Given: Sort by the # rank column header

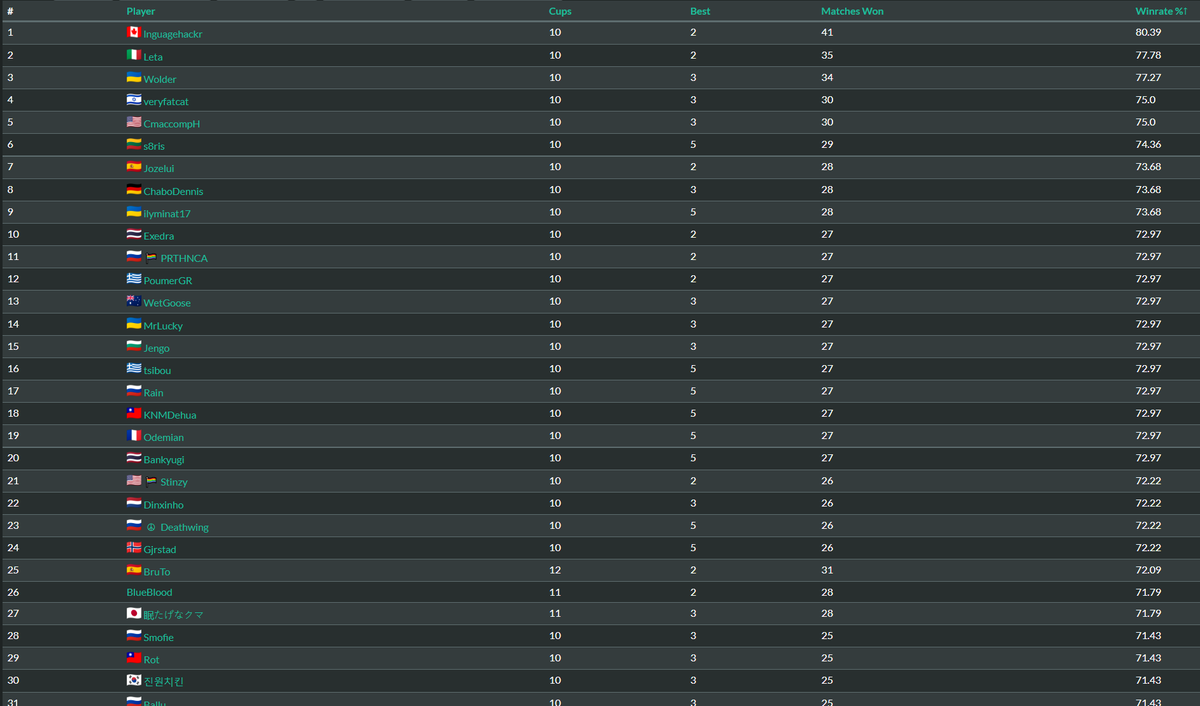Looking at the screenshot, I should 10,11.
